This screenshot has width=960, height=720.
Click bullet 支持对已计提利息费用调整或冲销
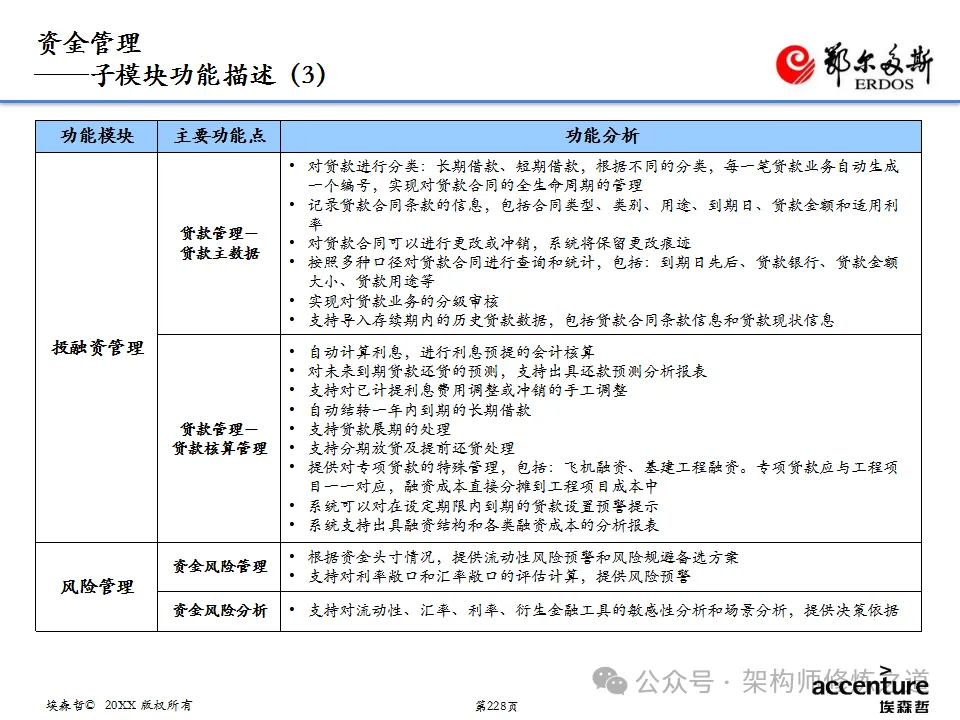coord(467,390)
